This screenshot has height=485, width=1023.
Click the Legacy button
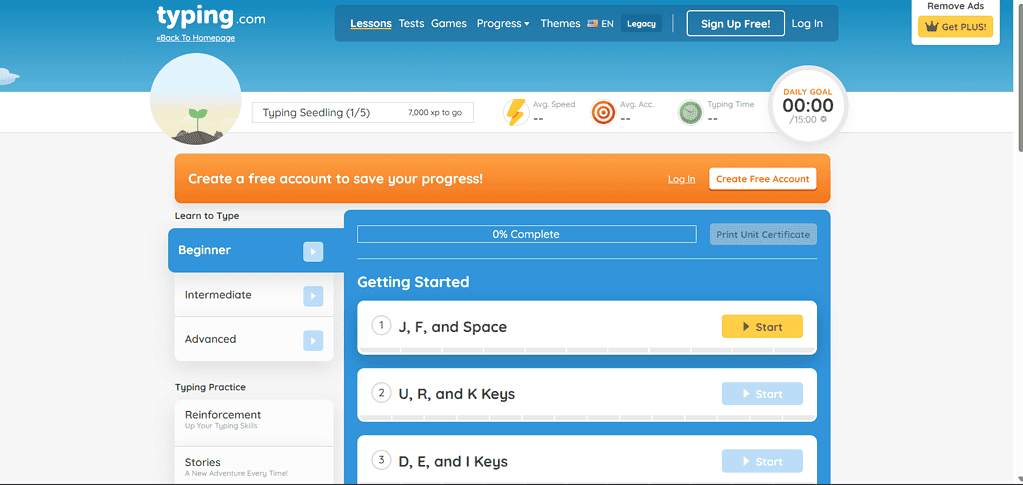point(641,23)
